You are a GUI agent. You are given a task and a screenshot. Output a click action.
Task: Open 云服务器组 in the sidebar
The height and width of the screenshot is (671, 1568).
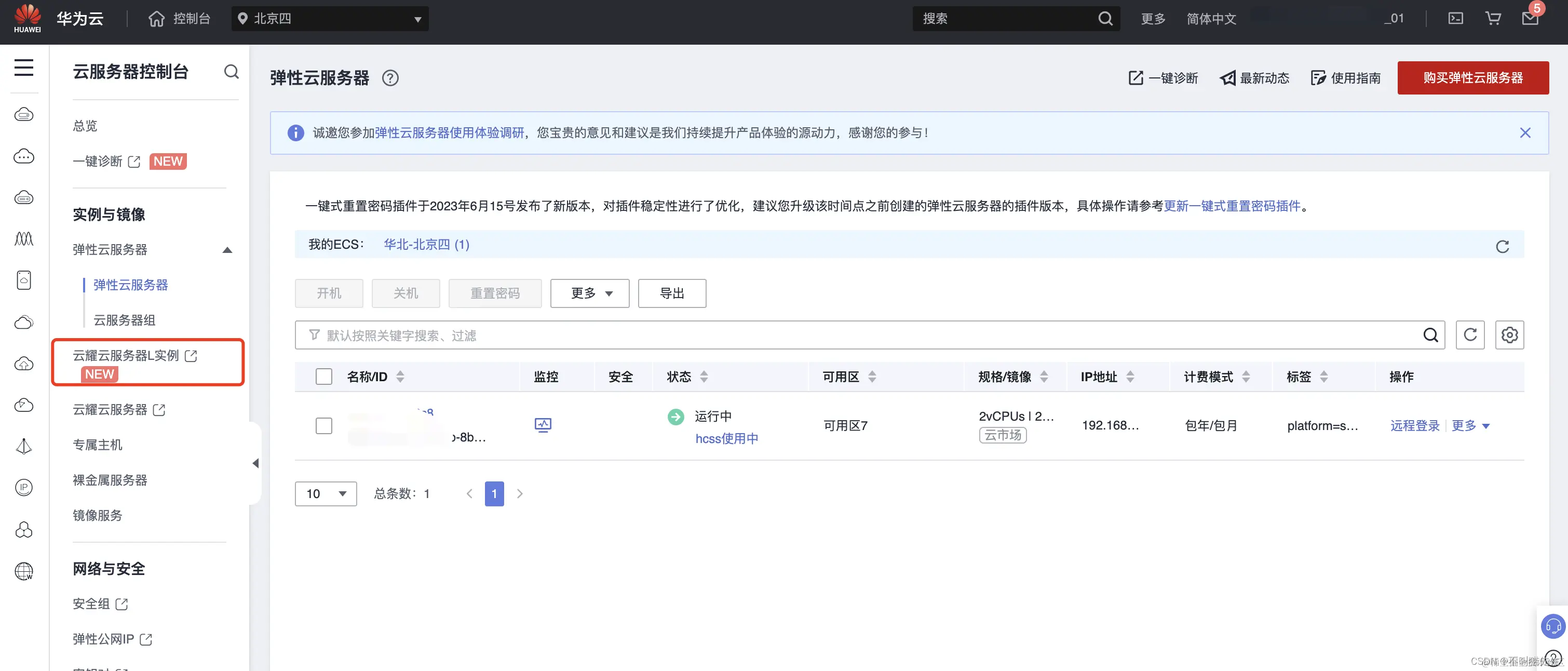124,320
